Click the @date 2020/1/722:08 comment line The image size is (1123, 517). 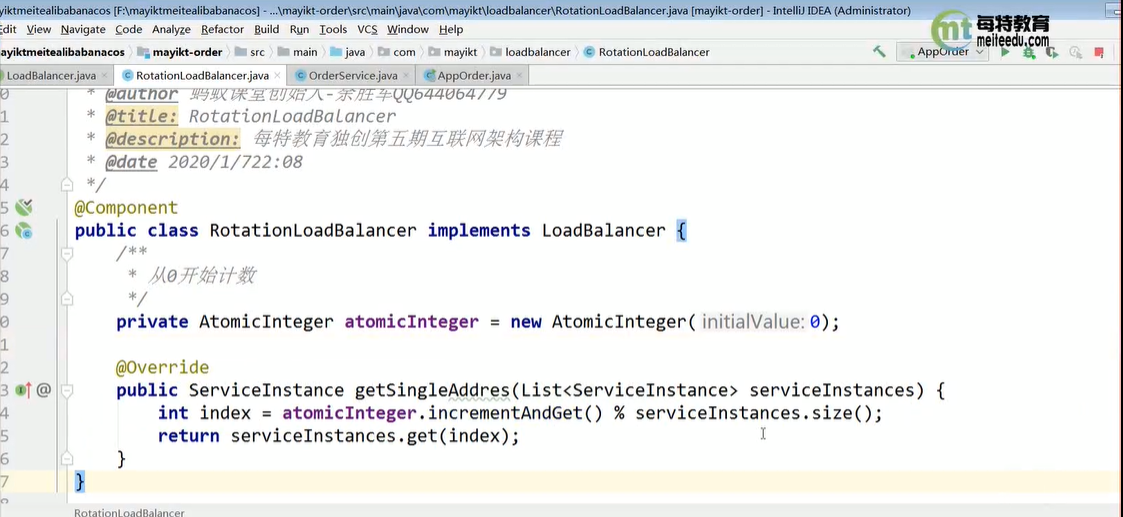204,162
